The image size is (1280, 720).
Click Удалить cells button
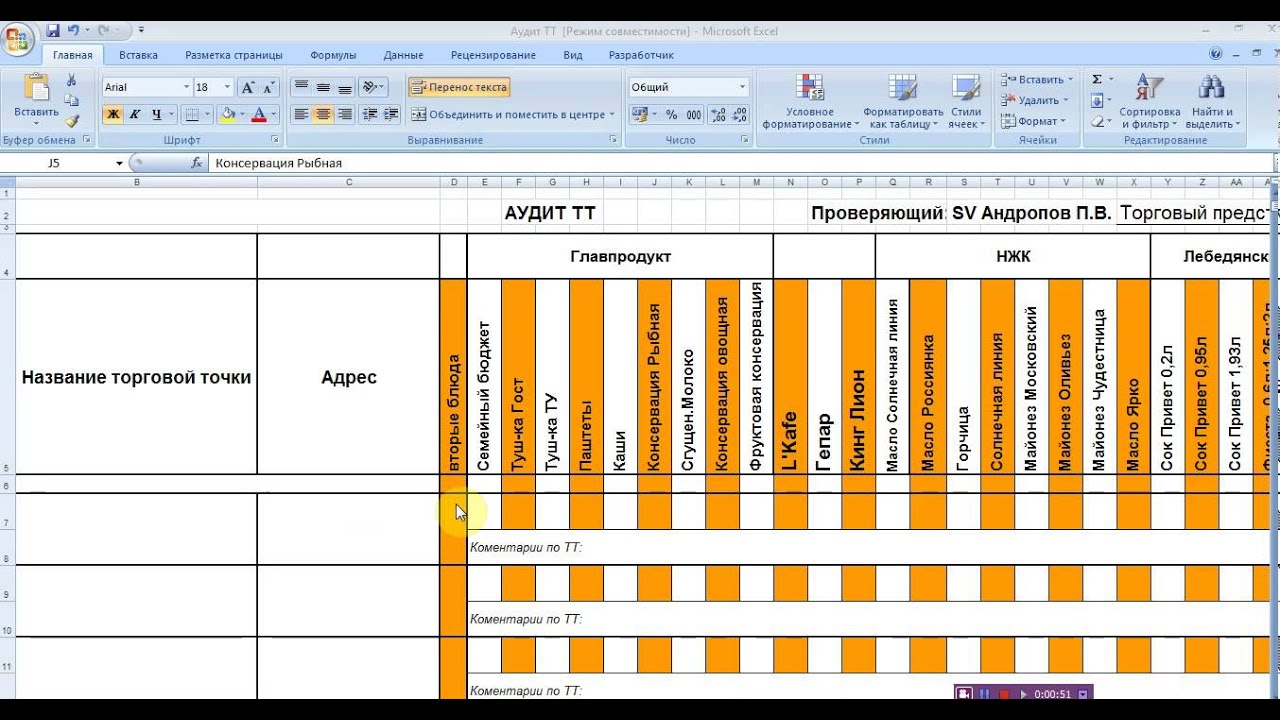click(x=1034, y=100)
